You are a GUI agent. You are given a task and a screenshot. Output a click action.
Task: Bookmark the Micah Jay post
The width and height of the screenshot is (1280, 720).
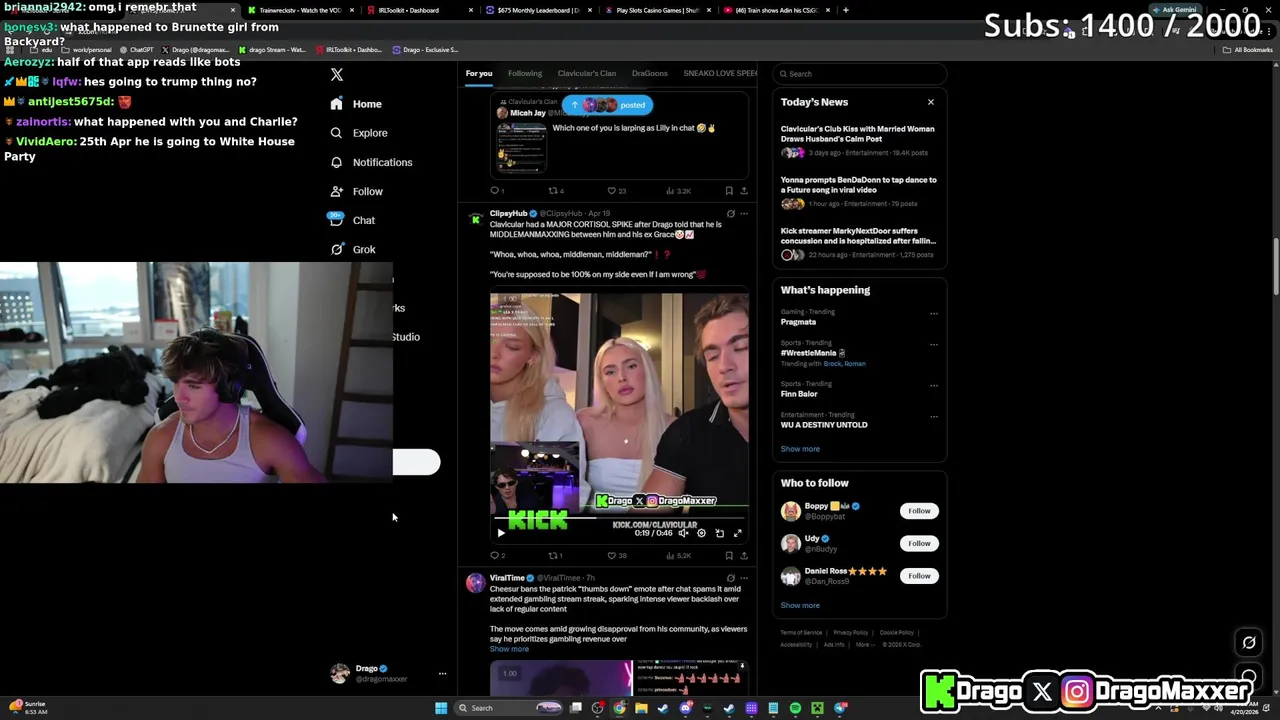(x=729, y=190)
